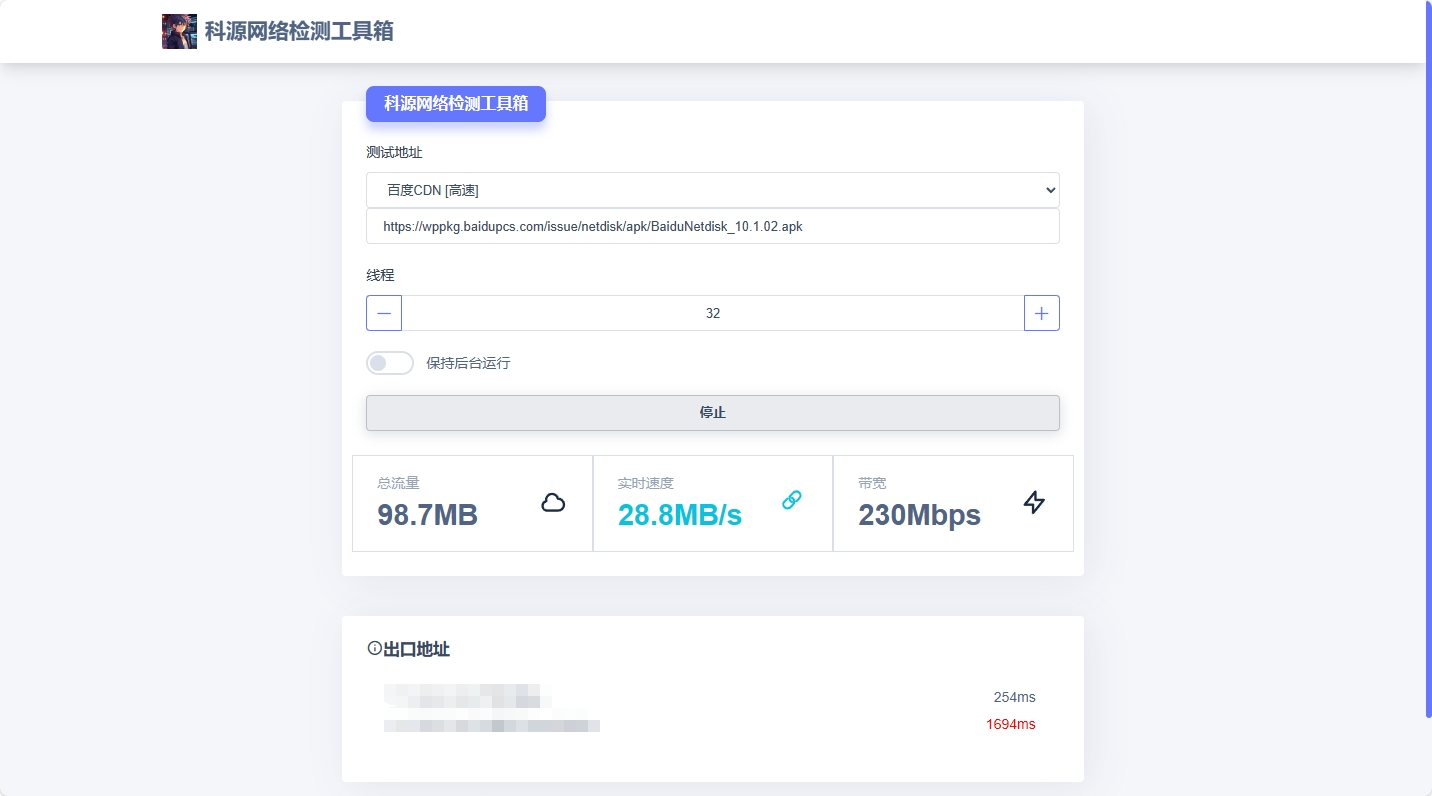The width and height of the screenshot is (1432, 796).
Task: Click the 254ms latency value
Action: coord(1015,697)
